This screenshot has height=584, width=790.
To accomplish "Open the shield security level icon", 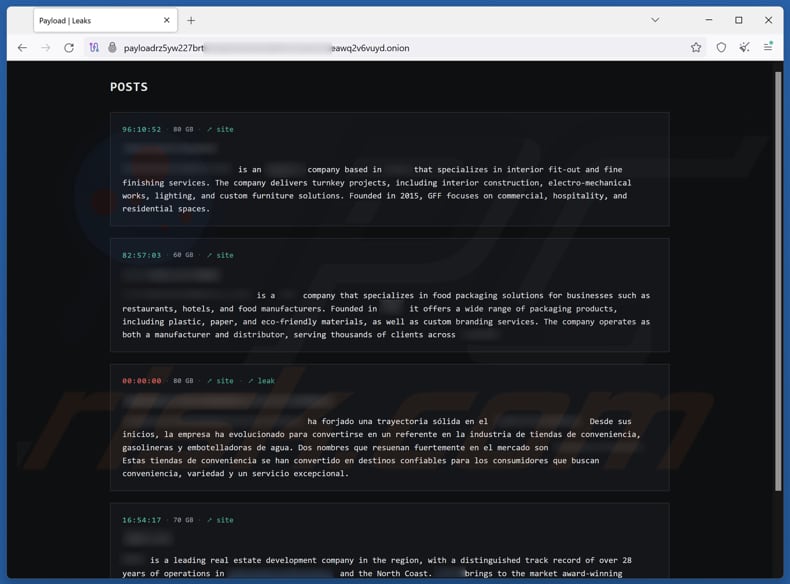I will 721,47.
